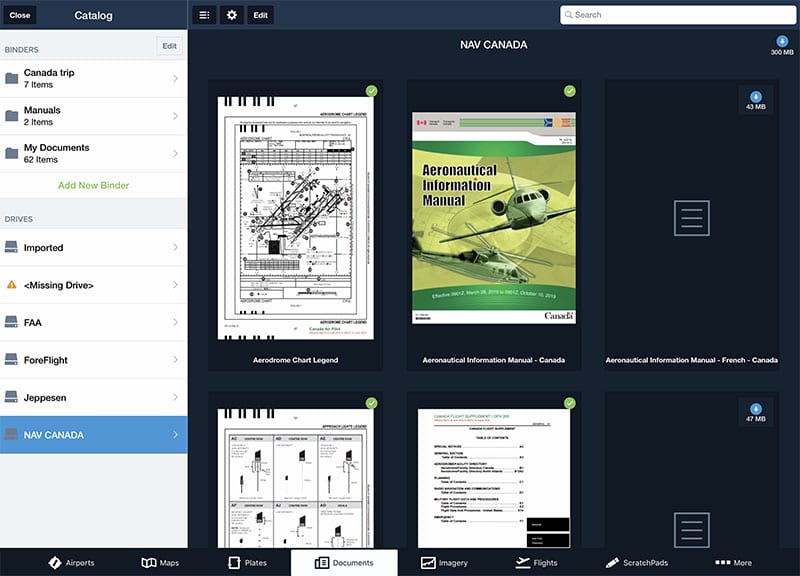Click downloaded checkmark on Aeronautical Information Manual

569,91
